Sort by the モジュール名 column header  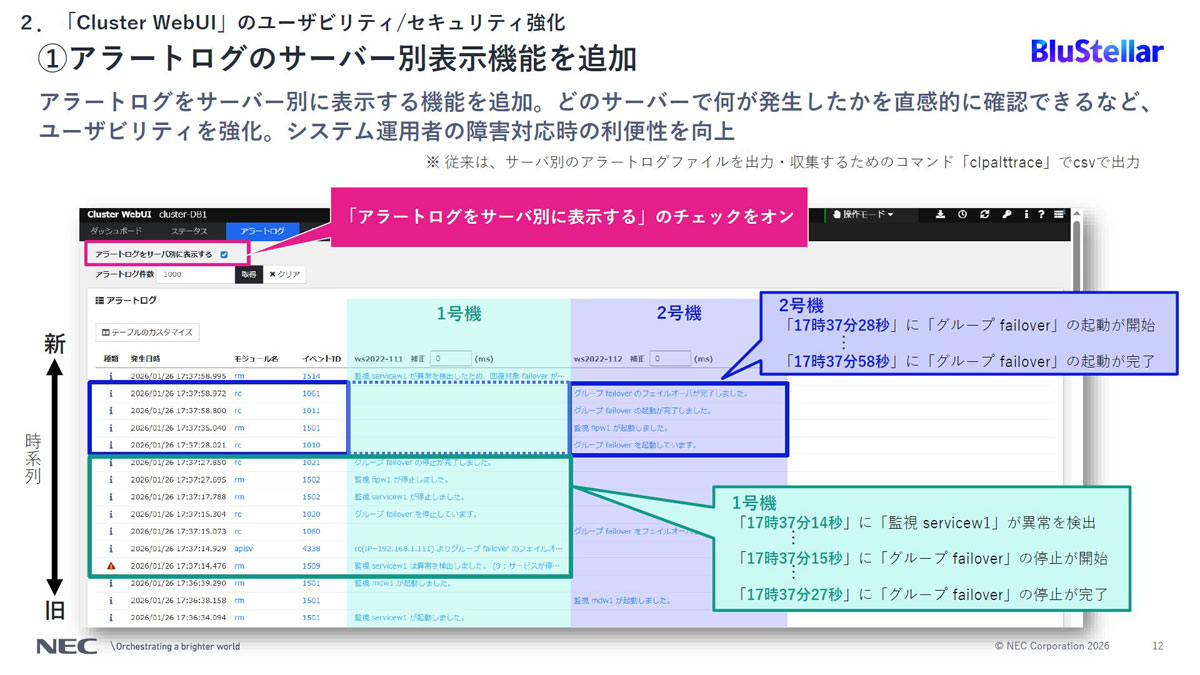(x=256, y=358)
